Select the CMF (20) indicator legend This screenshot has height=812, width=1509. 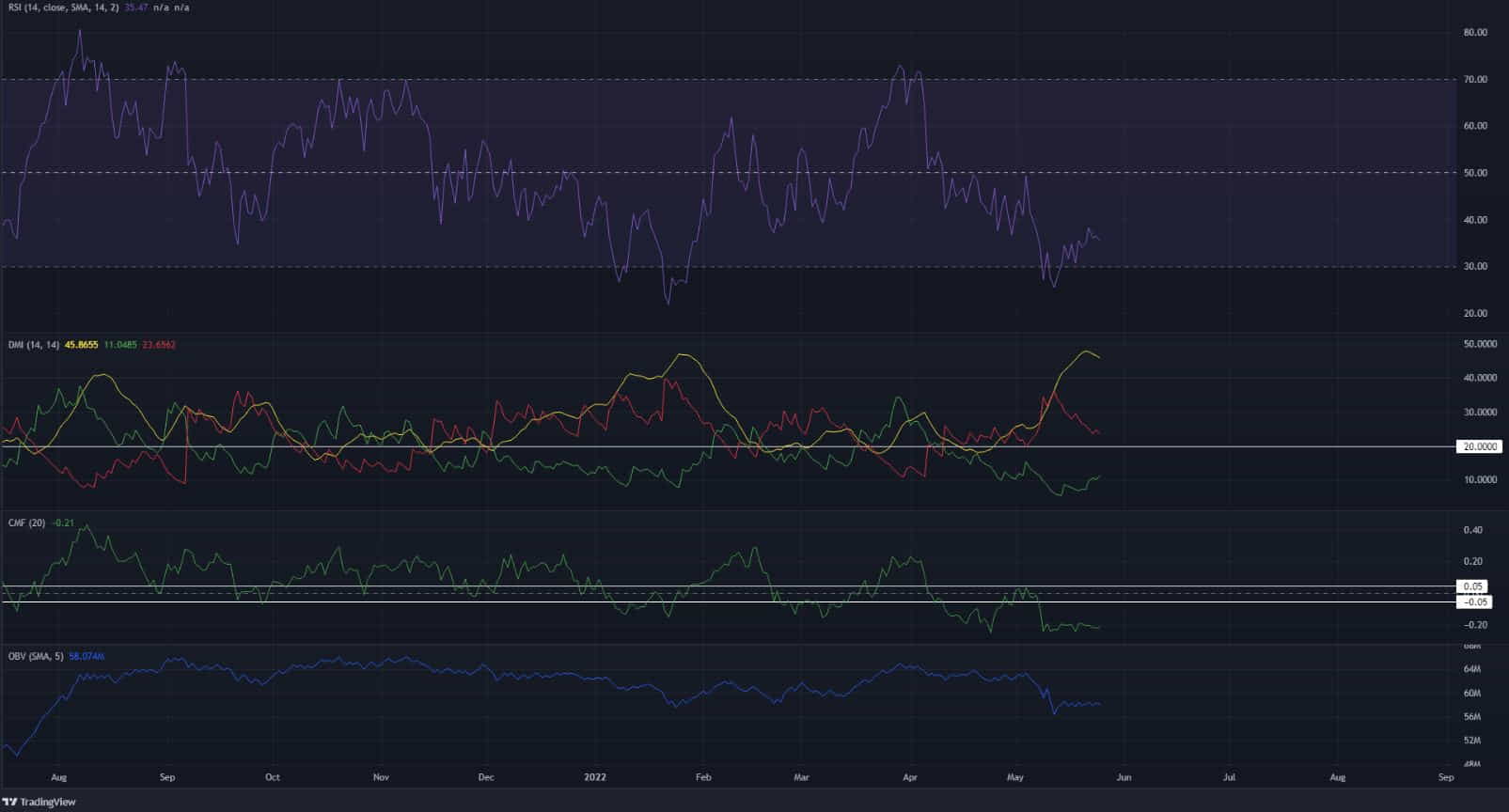pyautogui.click(x=26, y=523)
